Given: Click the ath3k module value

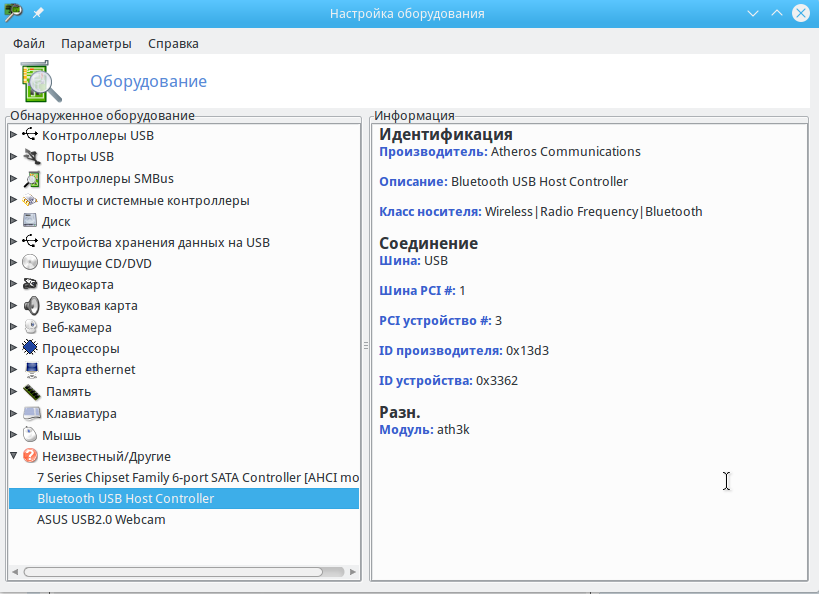Looking at the screenshot, I should [x=453, y=430].
